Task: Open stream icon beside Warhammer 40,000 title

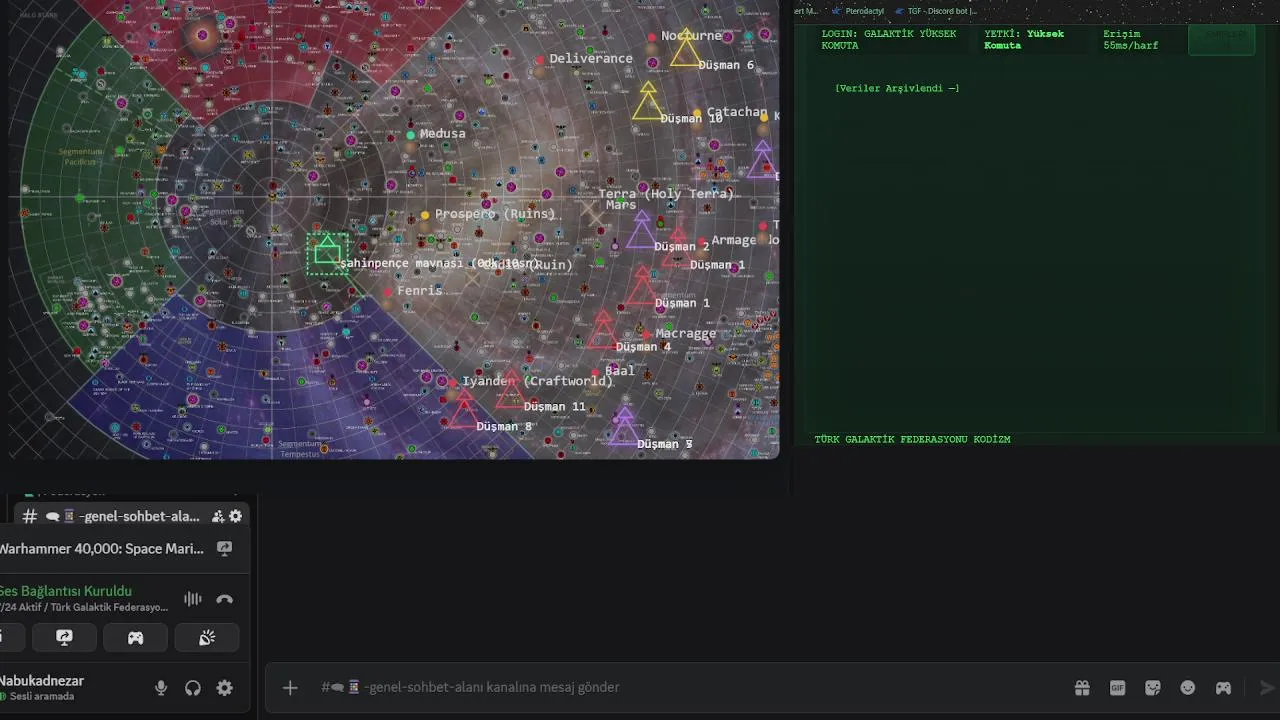Action: coord(225,548)
